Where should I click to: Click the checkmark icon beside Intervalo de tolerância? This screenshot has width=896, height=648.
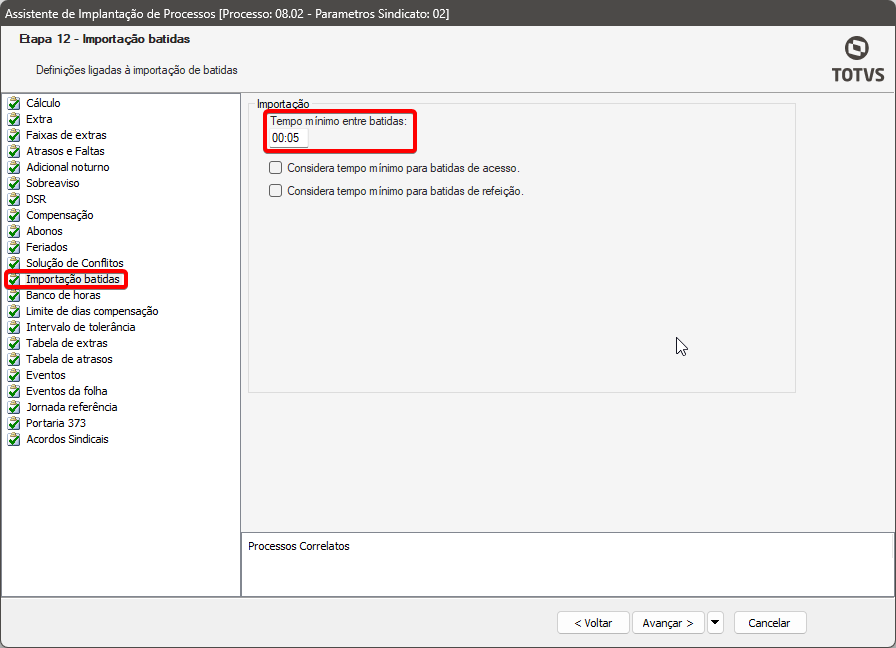click(14, 327)
